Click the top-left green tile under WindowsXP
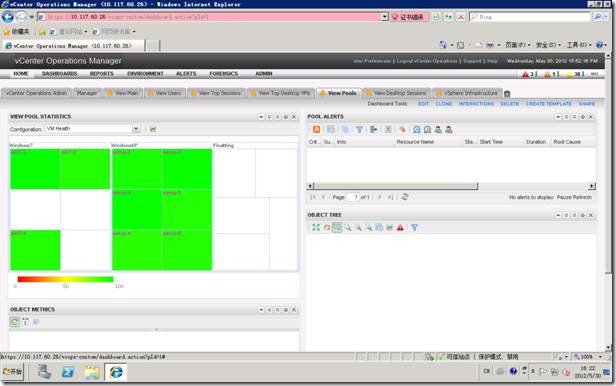This screenshot has height=386, width=616. [x=137, y=169]
